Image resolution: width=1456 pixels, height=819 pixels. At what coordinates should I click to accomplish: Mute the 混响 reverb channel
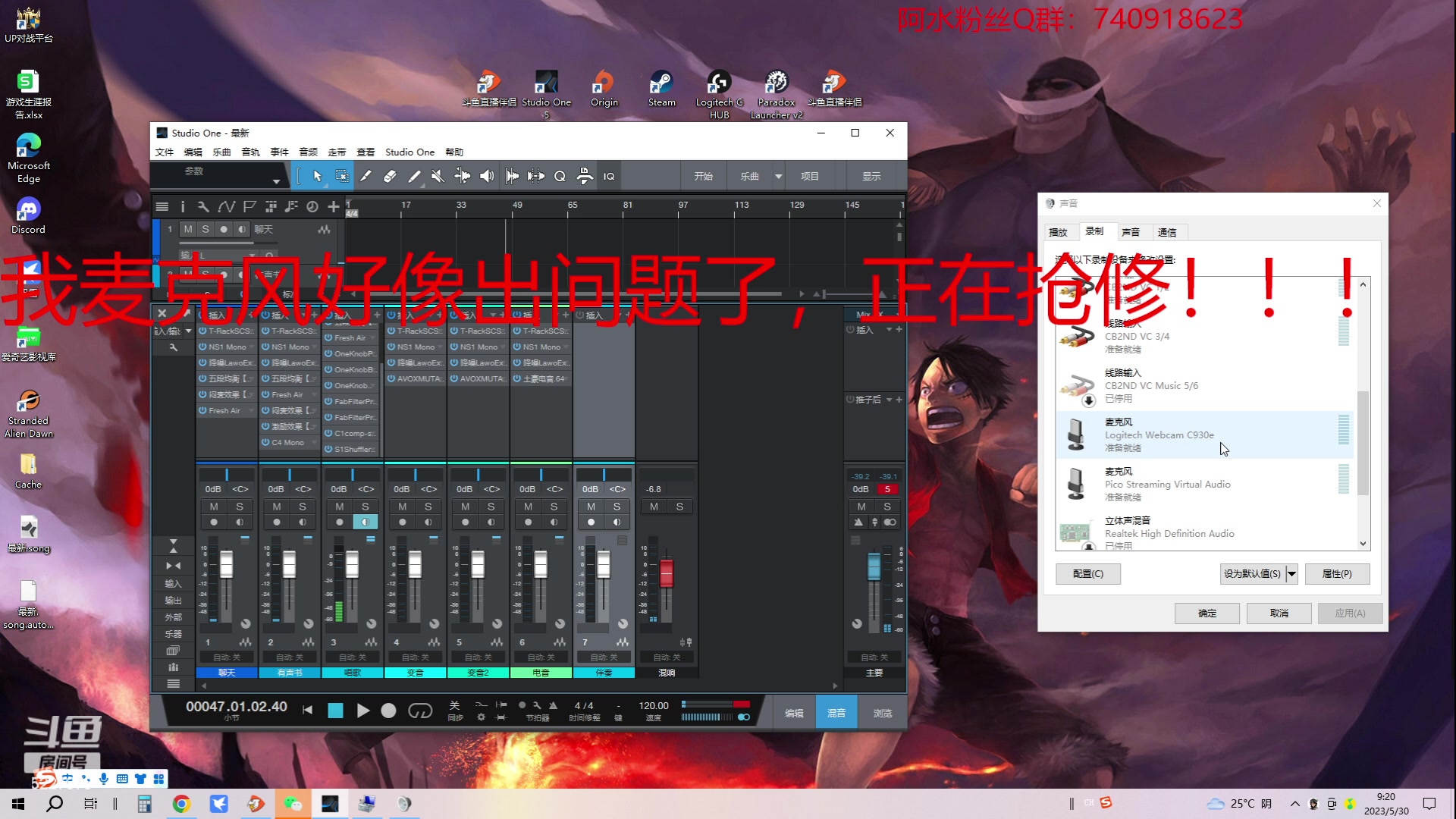[x=654, y=507]
